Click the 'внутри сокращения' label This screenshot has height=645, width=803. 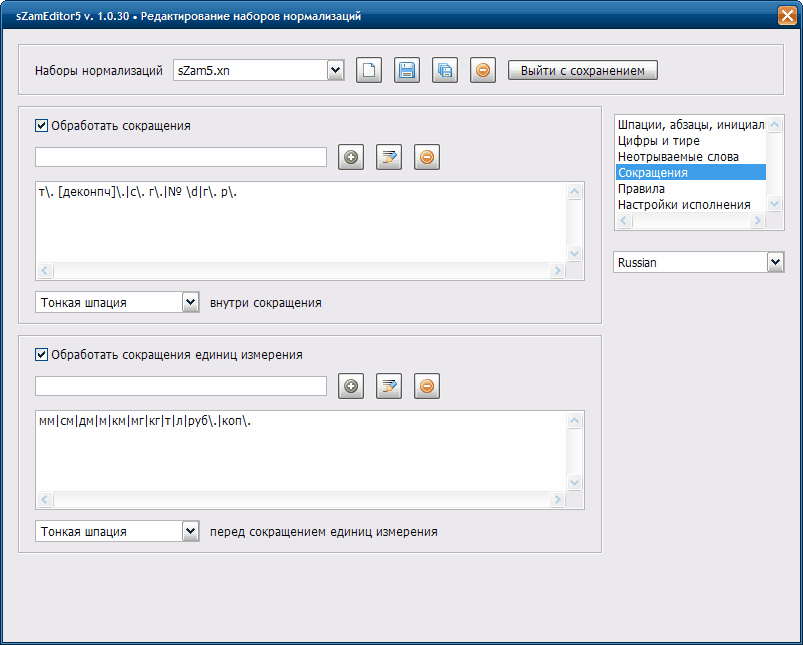point(266,303)
